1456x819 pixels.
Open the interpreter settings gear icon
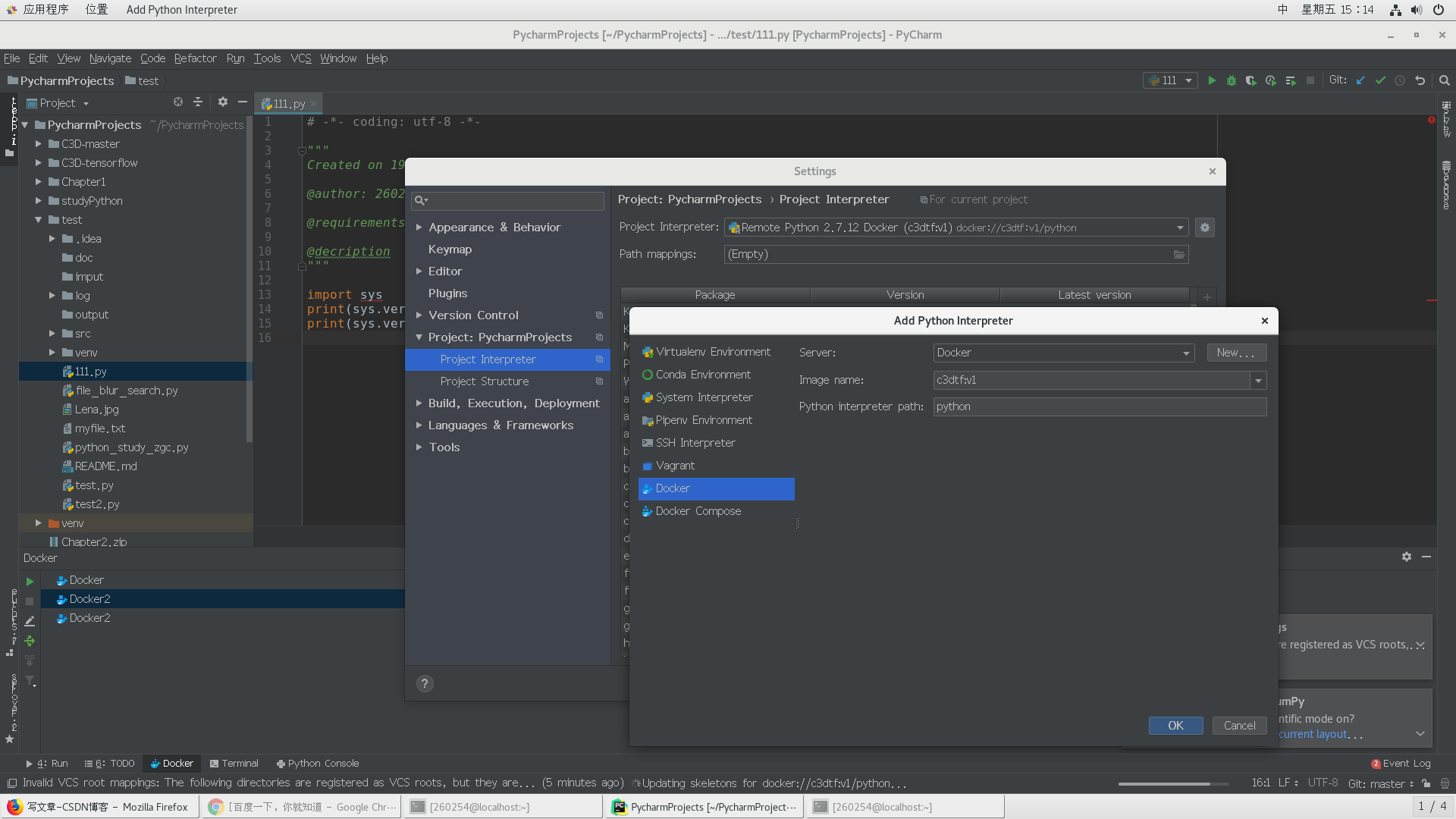[1205, 227]
